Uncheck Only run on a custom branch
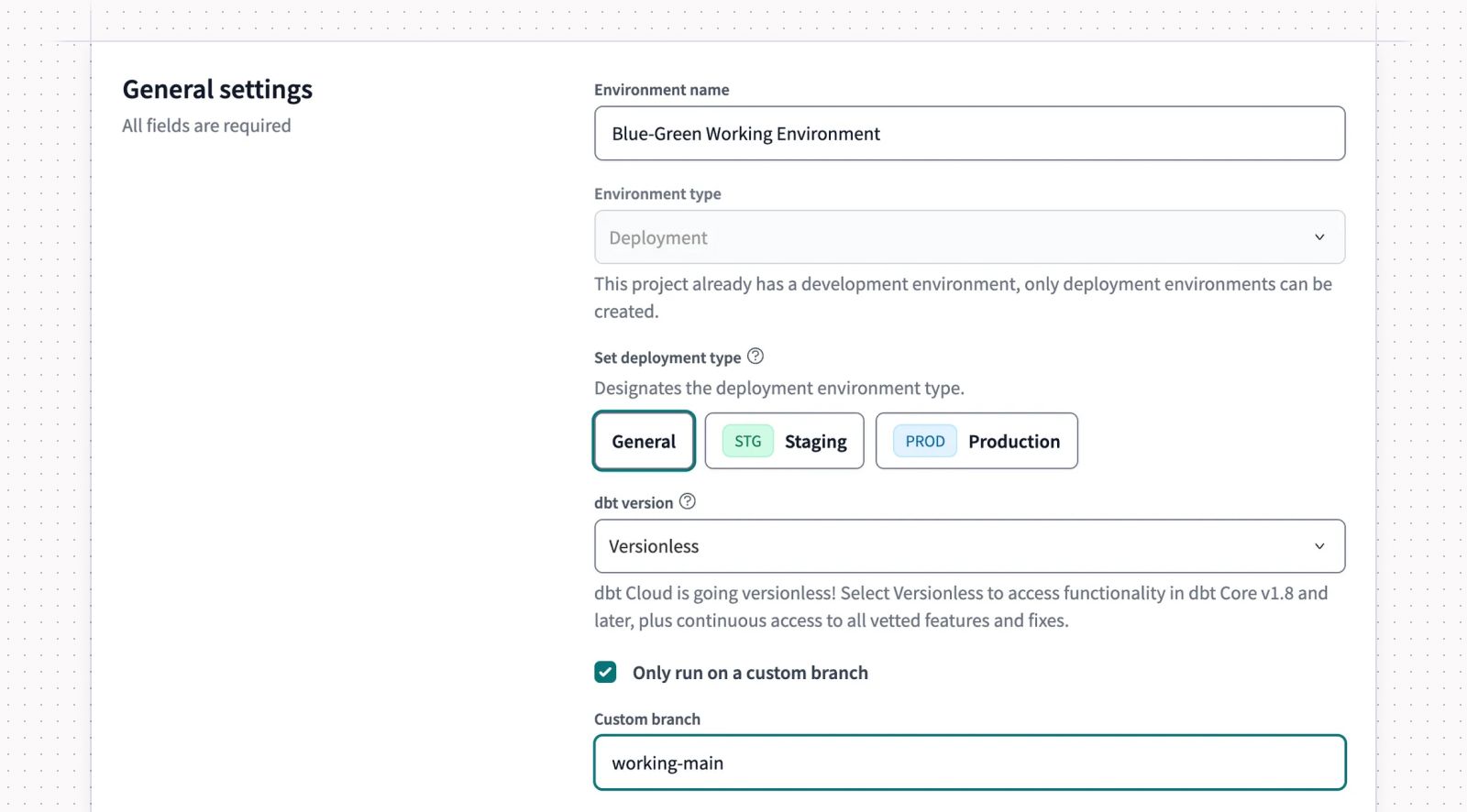 (x=605, y=673)
